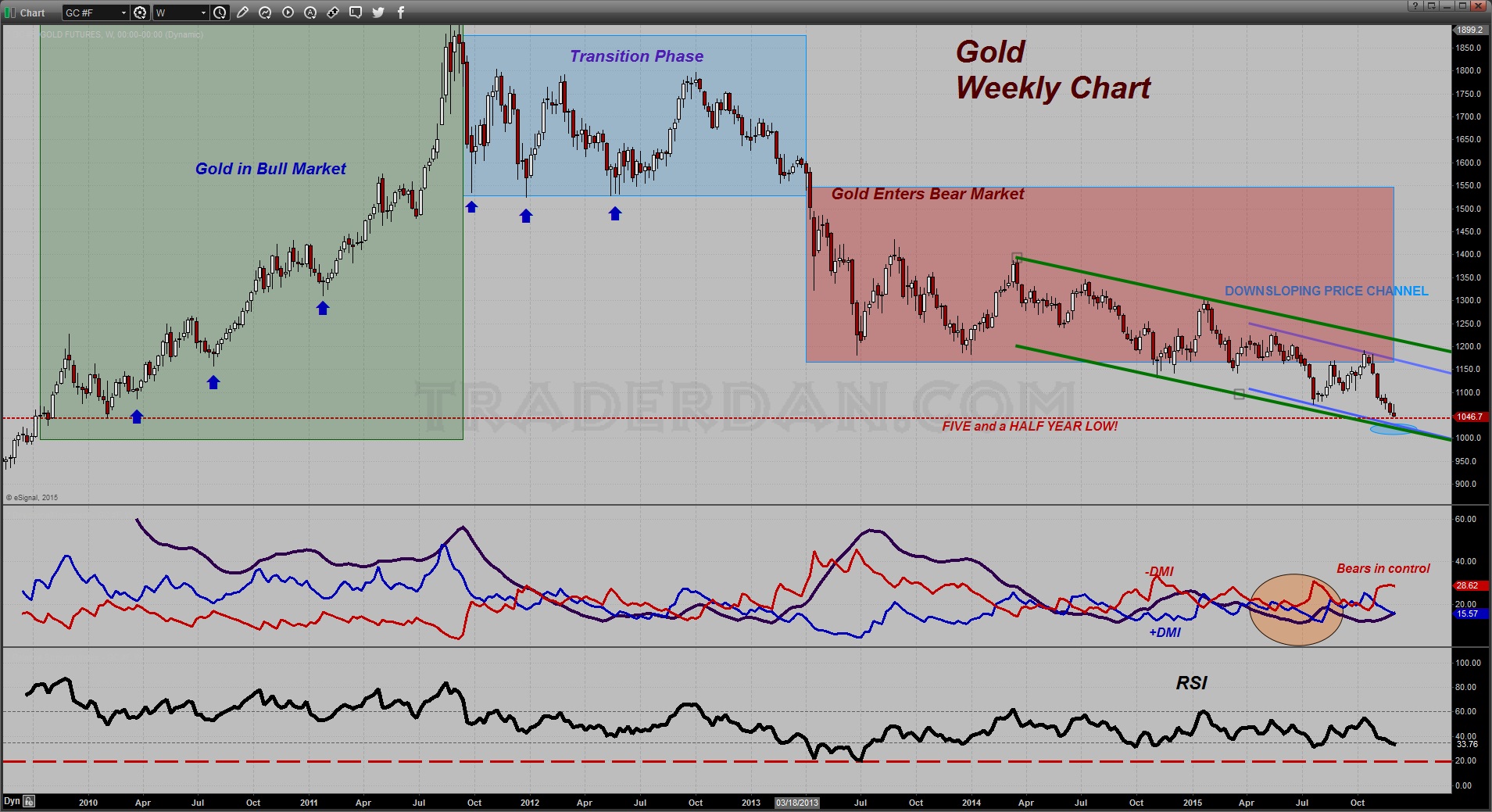Open the studies chart-line icon

click(265, 13)
